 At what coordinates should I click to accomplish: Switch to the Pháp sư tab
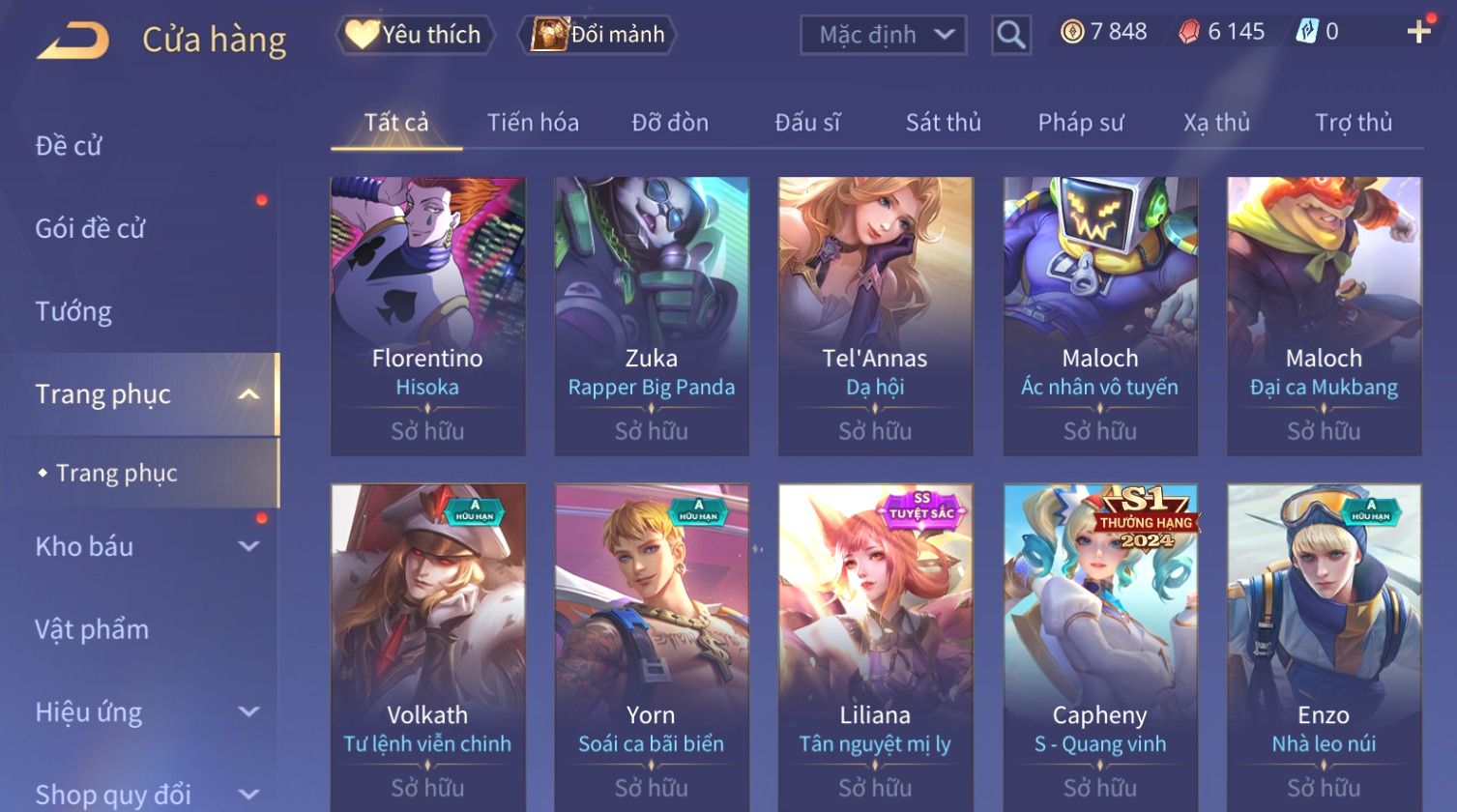(1081, 123)
